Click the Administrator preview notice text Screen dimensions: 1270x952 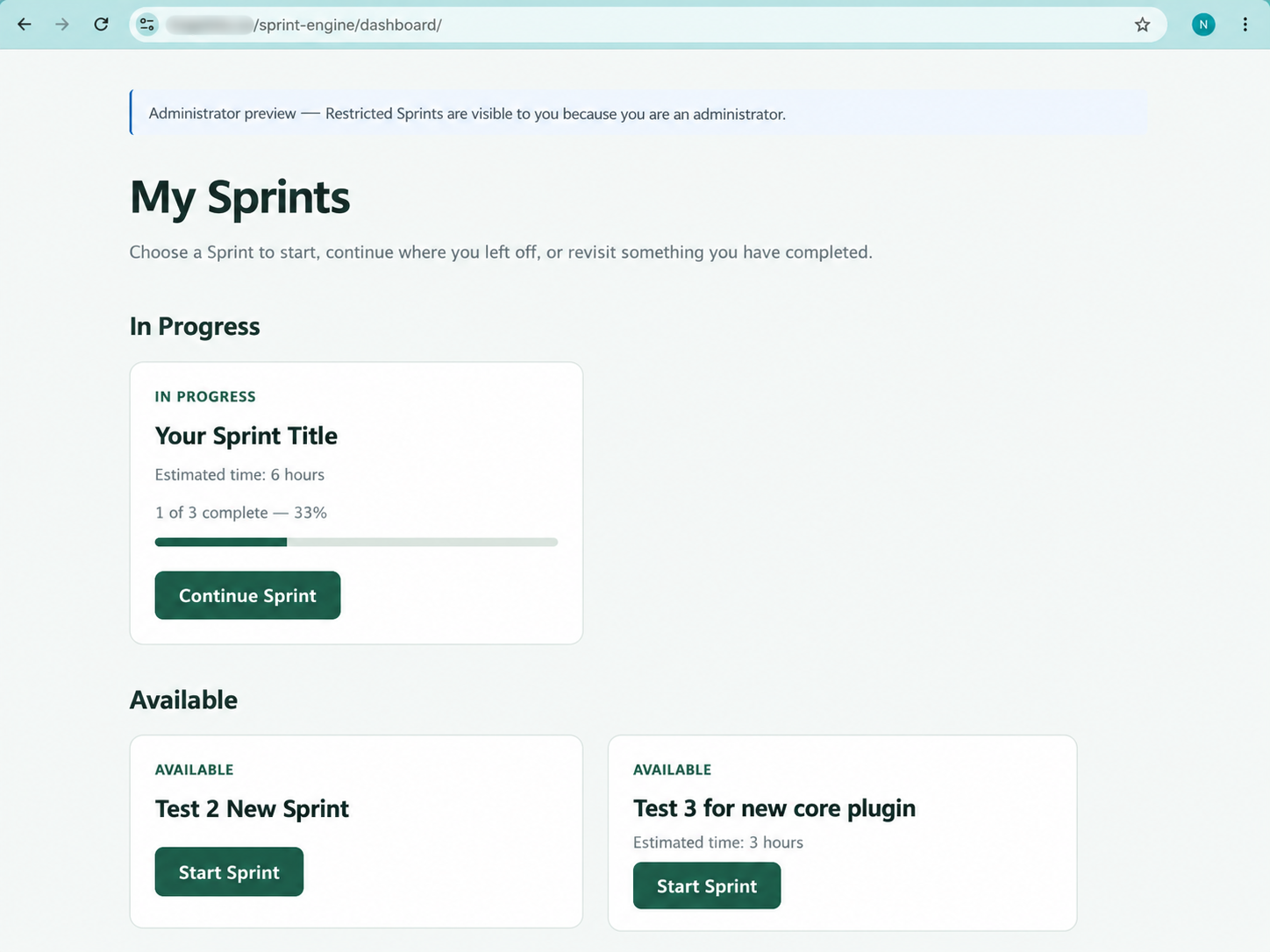[467, 114]
